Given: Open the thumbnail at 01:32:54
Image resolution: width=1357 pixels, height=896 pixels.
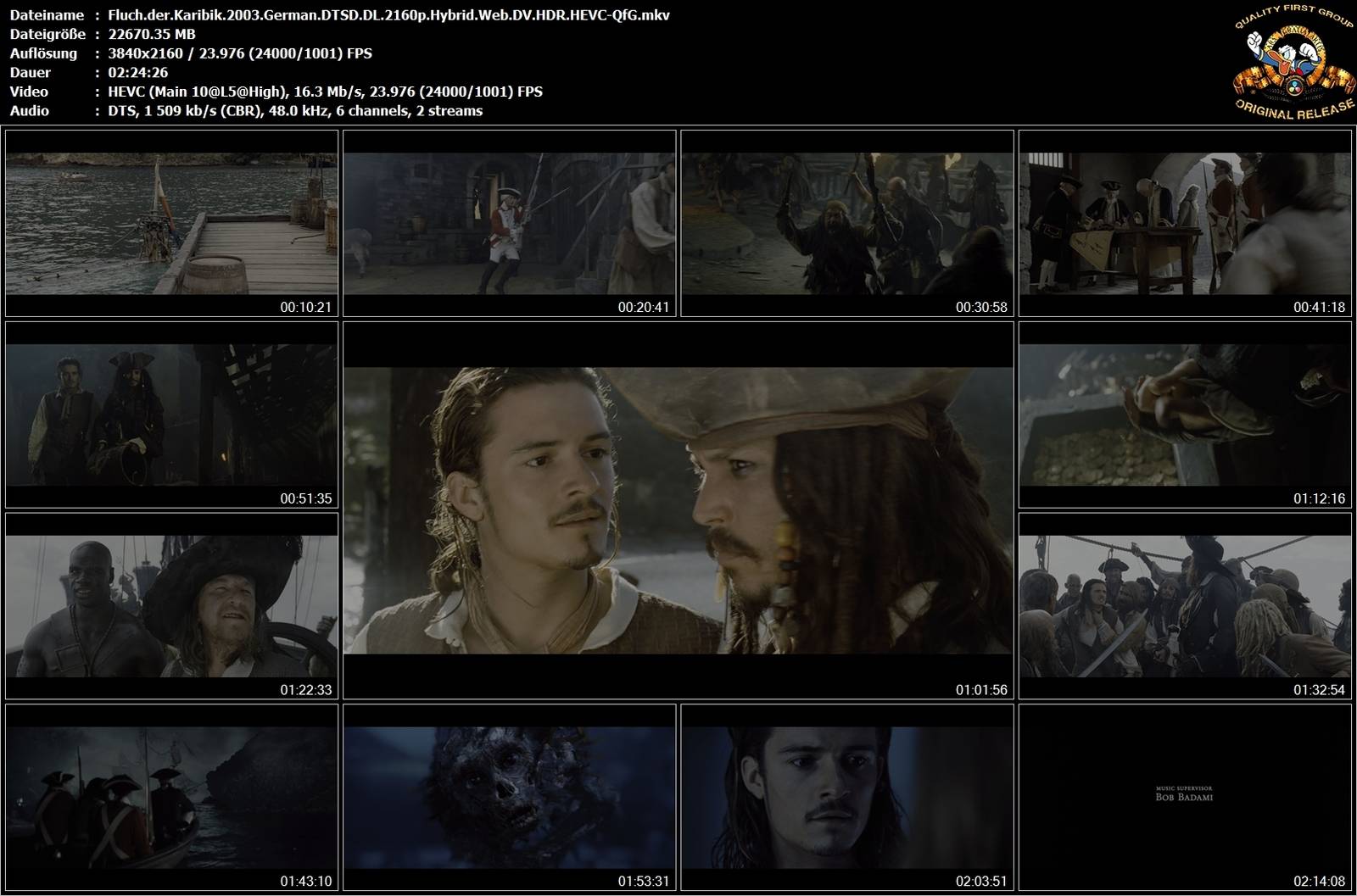Looking at the screenshot, I should click(1185, 606).
